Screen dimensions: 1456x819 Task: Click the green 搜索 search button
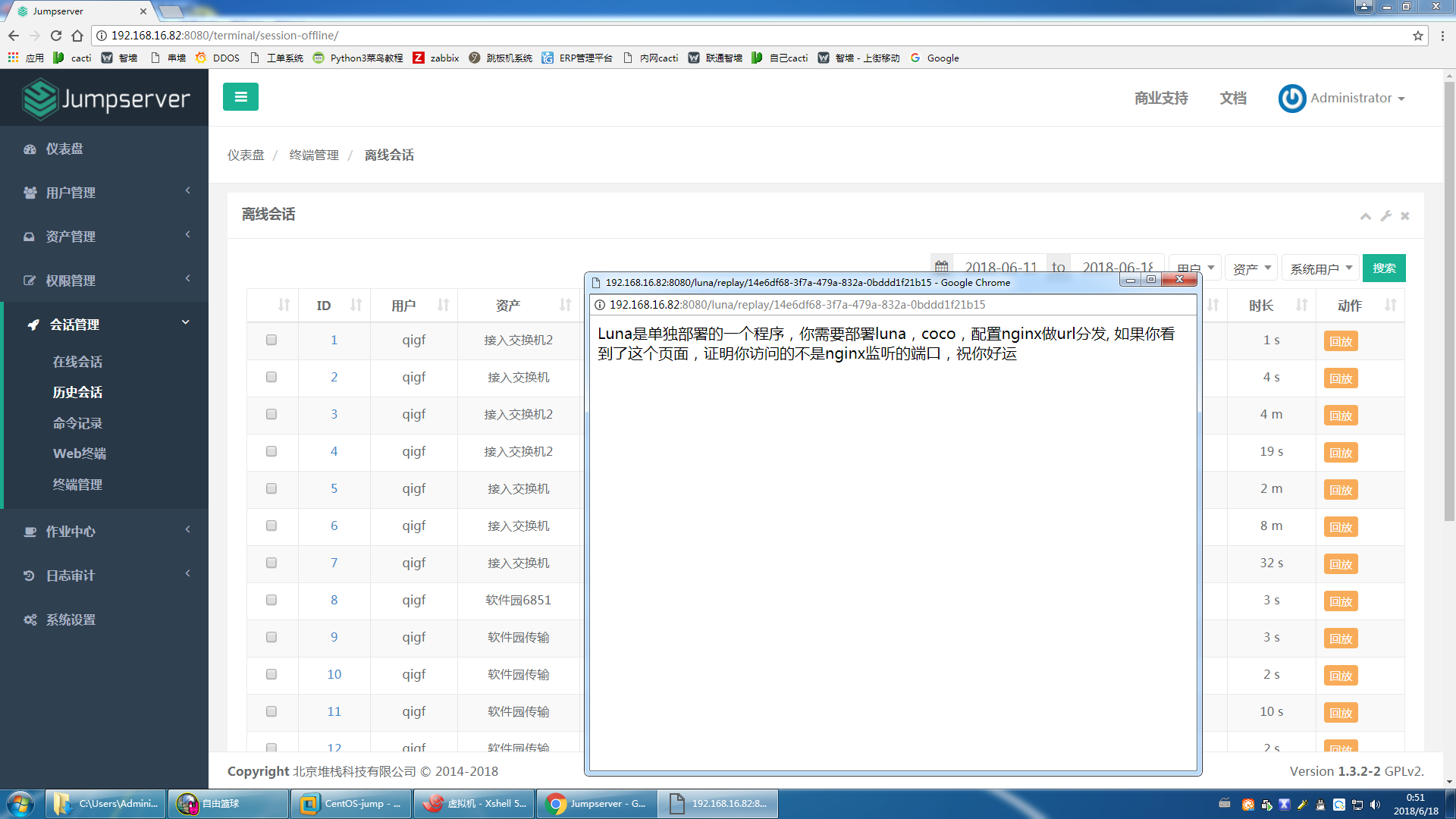click(1384, 267)
